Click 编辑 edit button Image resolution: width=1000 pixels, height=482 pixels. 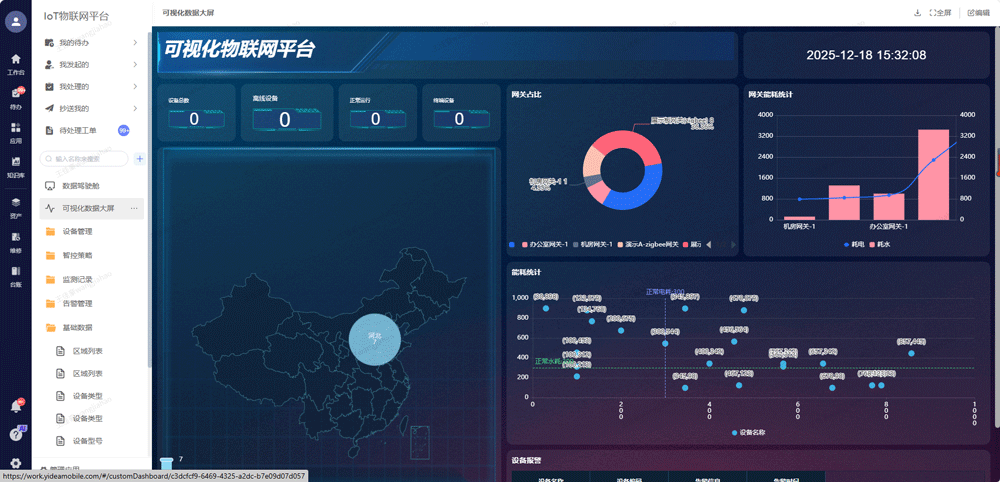click(978, 13)
